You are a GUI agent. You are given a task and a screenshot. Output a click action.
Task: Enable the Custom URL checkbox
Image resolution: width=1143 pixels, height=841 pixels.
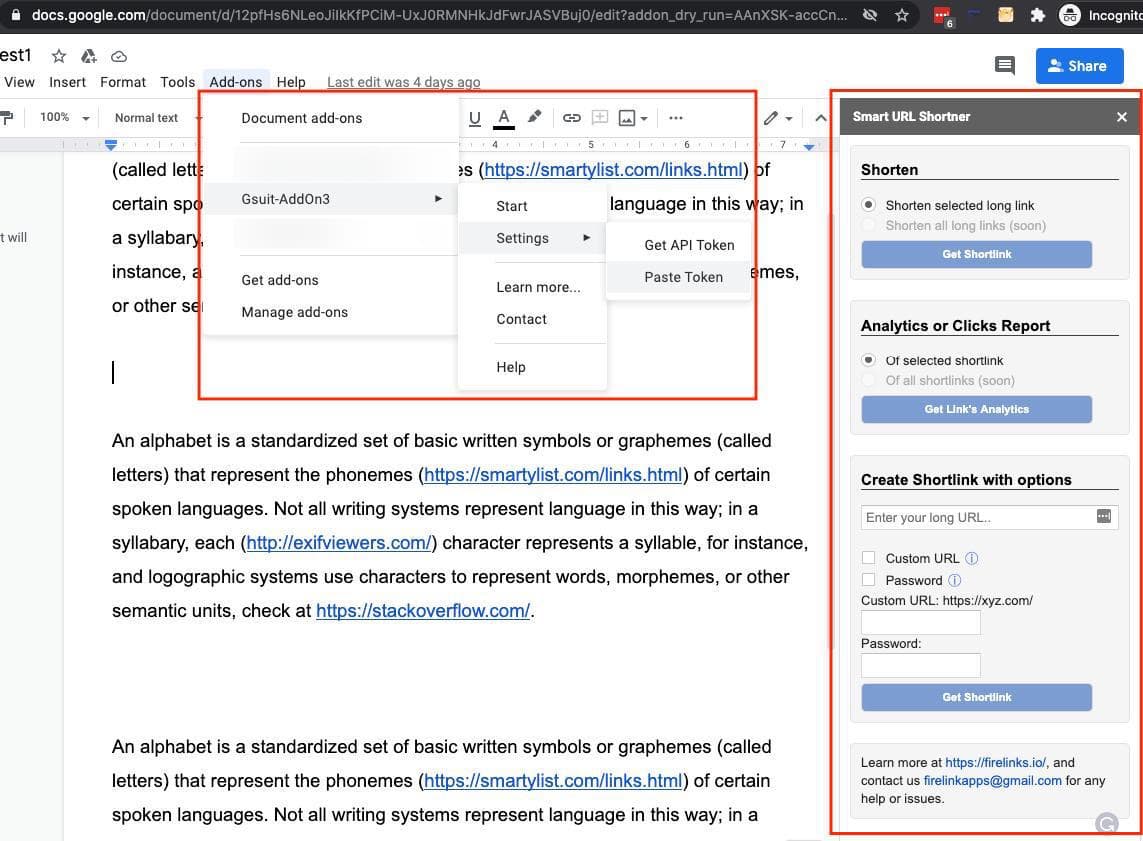point(868,558)
